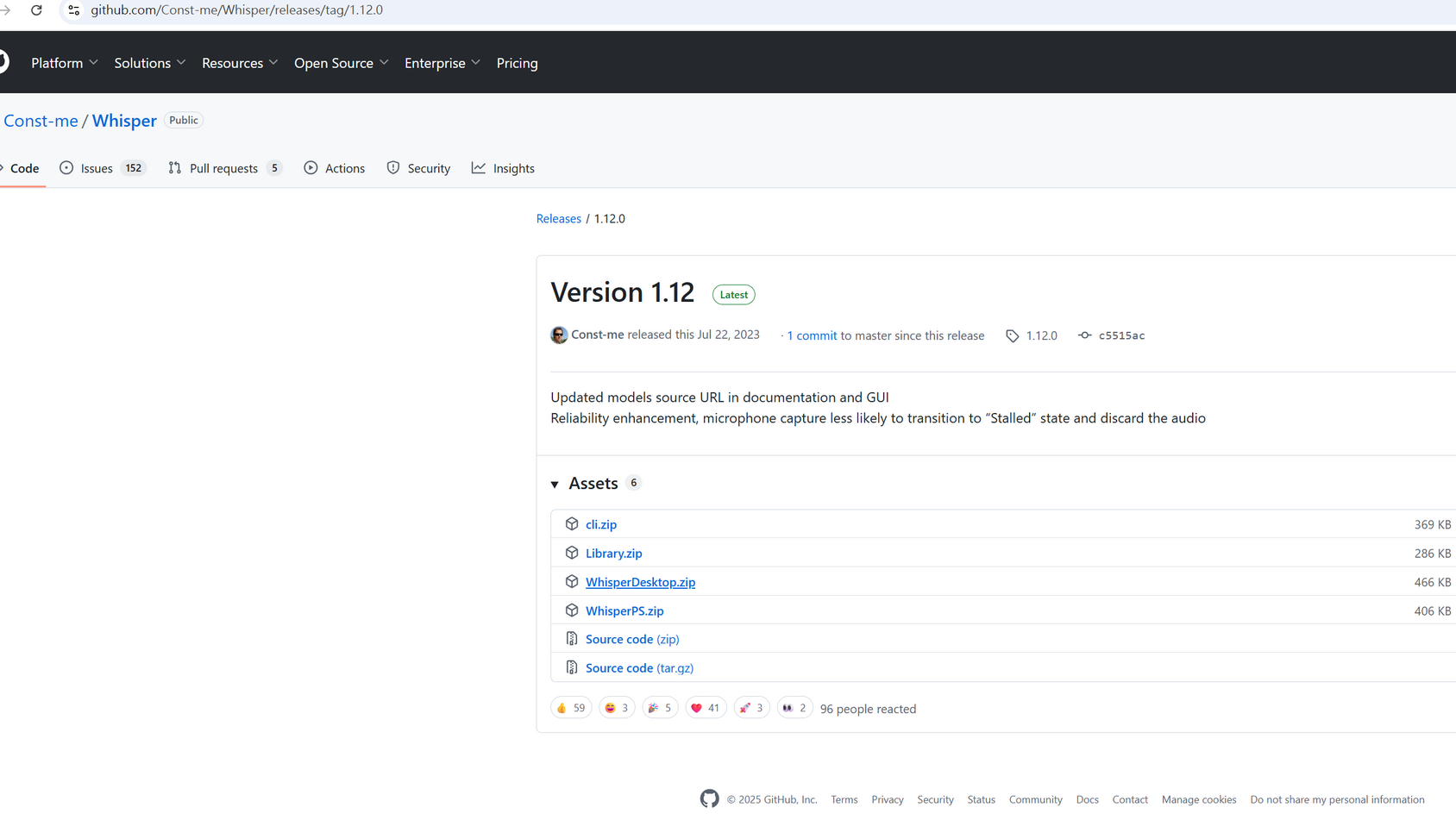Click the 1.12.0 tag icon
Image resolution: width=1456 pixels, height=820 pixels.
(1012, 336)
